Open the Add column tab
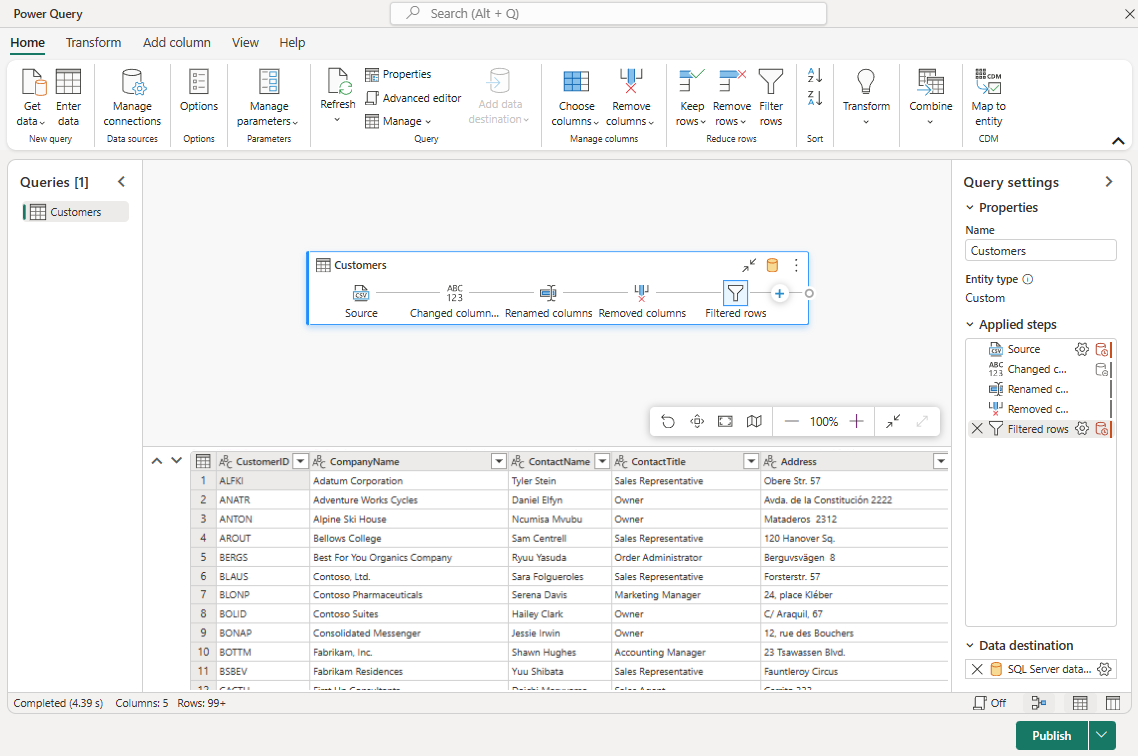This screenshot has width=1138, height=756. [x=176, y=43]
